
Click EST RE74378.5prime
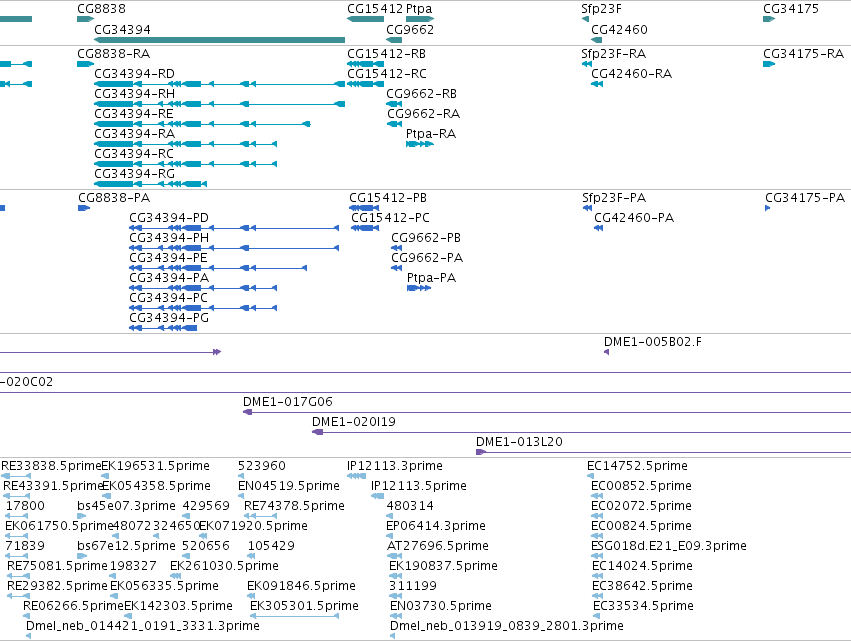point(294,506)
